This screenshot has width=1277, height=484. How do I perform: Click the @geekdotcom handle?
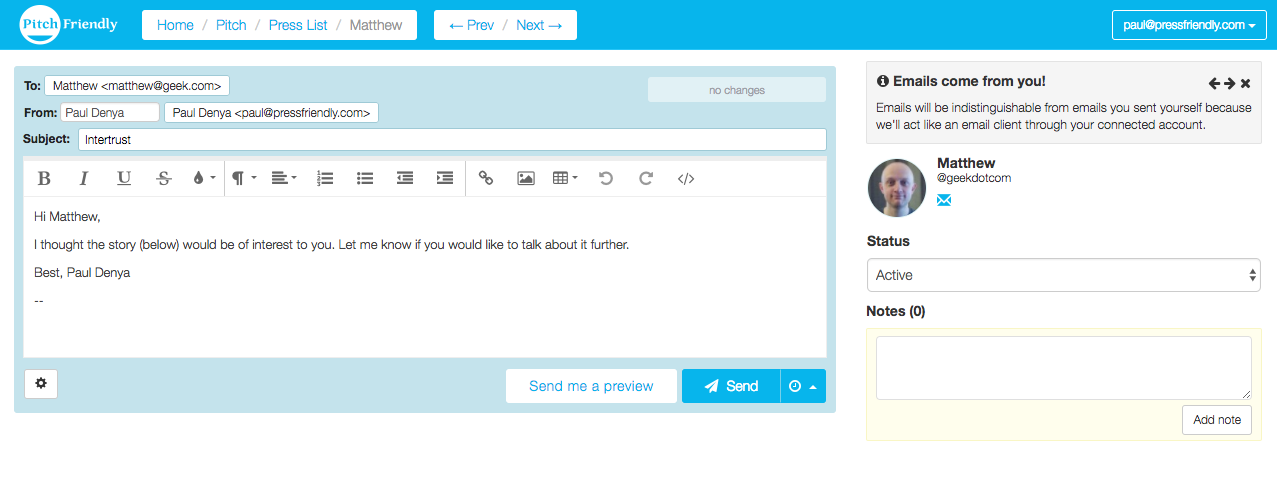click(x=974, y=178)
